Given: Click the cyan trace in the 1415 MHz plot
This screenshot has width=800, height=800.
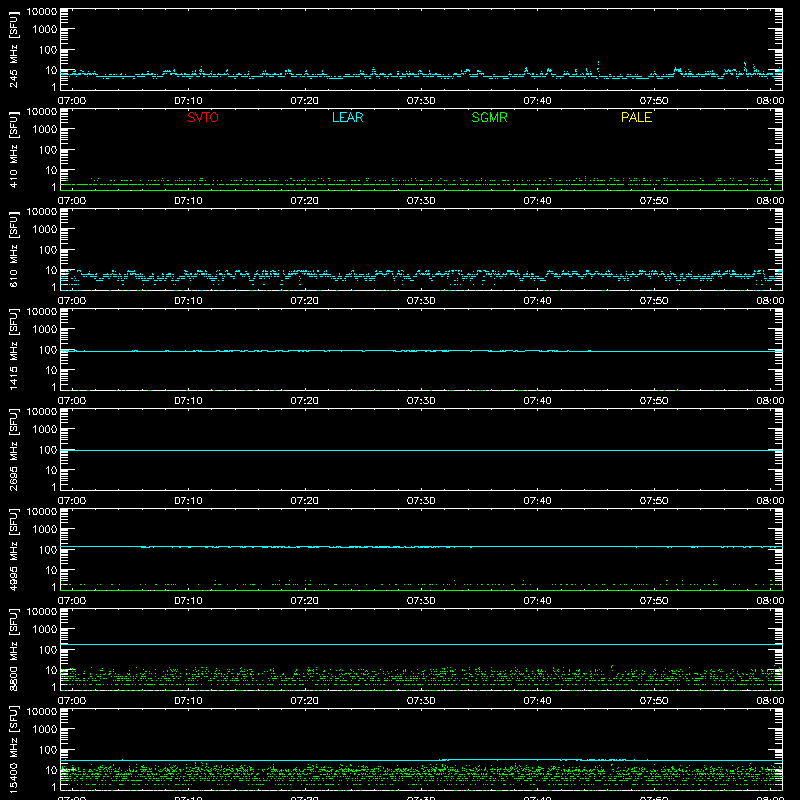Looking at the screenshot, I should point(421,351).
